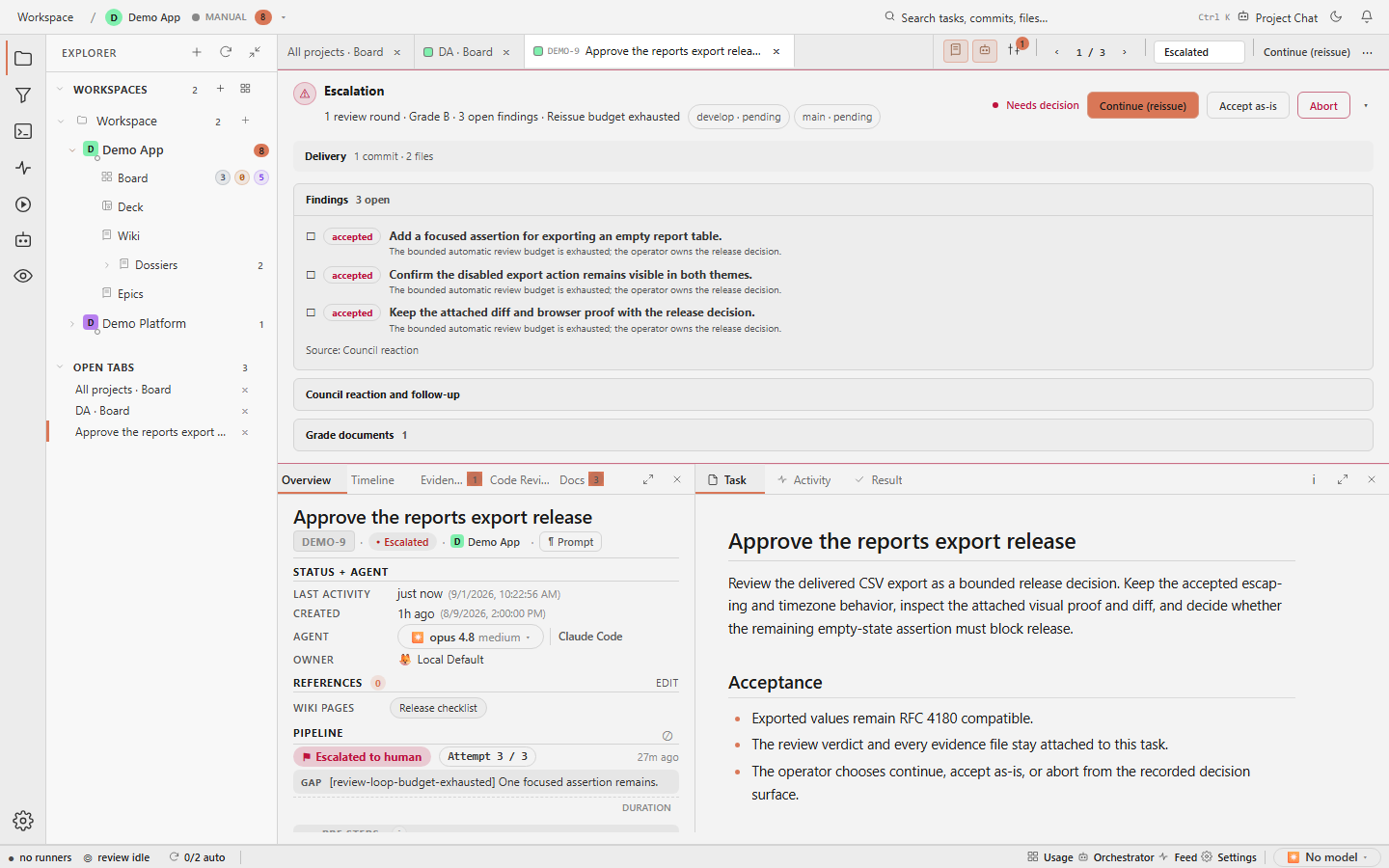The width and height of the screenshot is (1389, 868).
Task: Open the Board item under Demo App
Action: (x=133, y=177)
